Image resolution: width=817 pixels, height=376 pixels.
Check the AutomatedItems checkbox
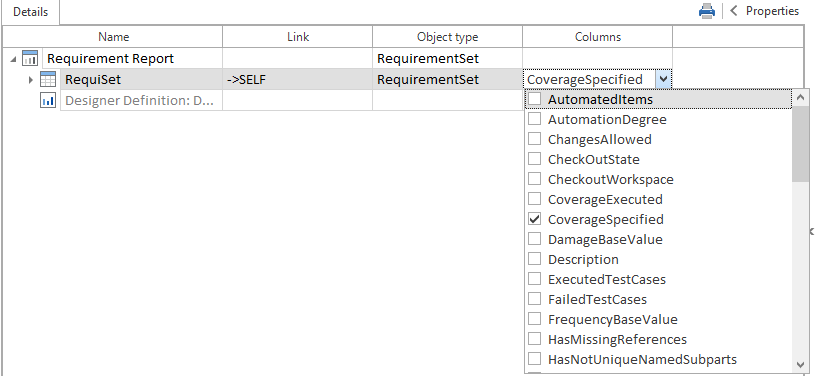point(535,98)
